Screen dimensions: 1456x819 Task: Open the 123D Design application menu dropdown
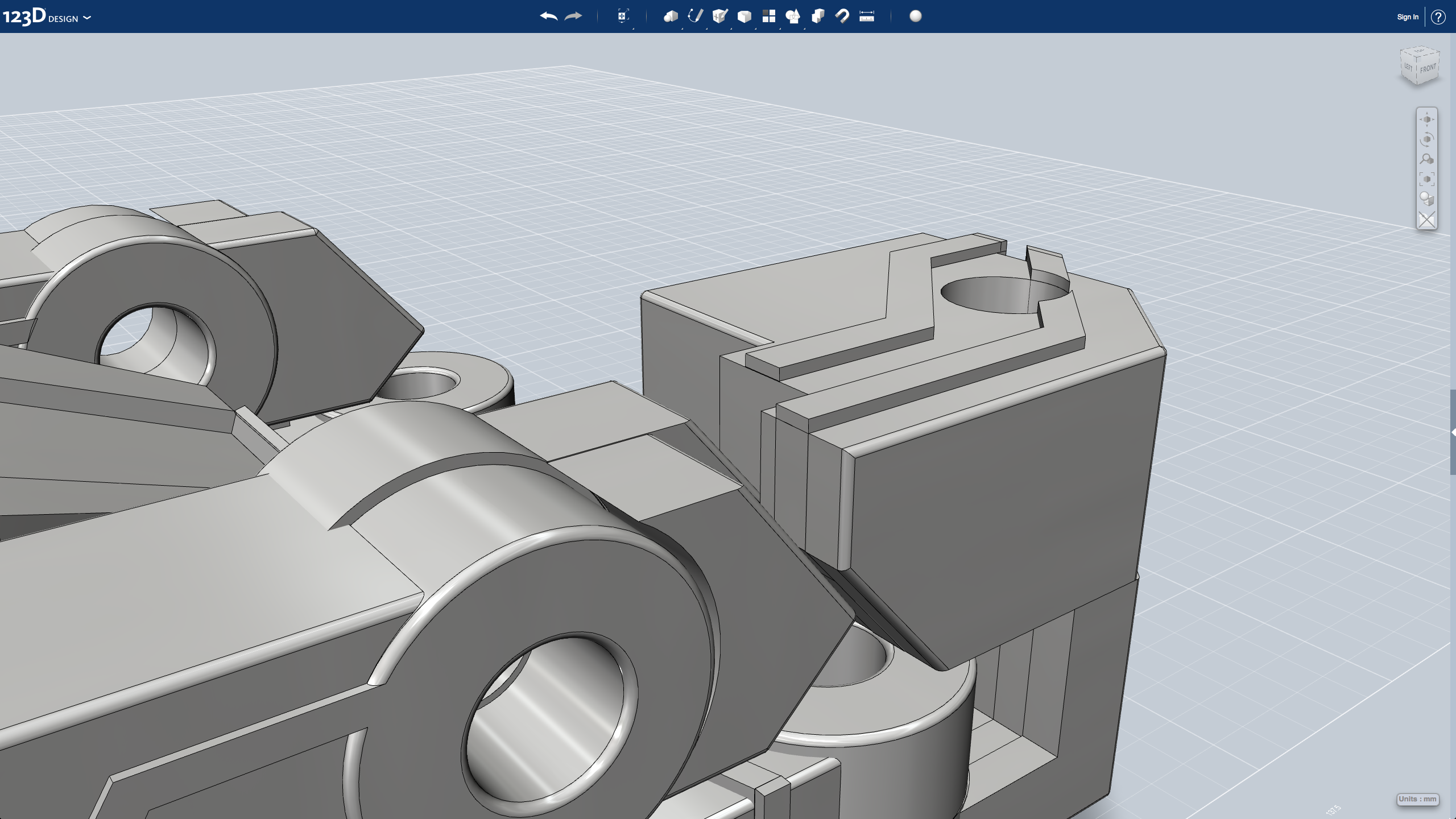click(x=87, y=18)
